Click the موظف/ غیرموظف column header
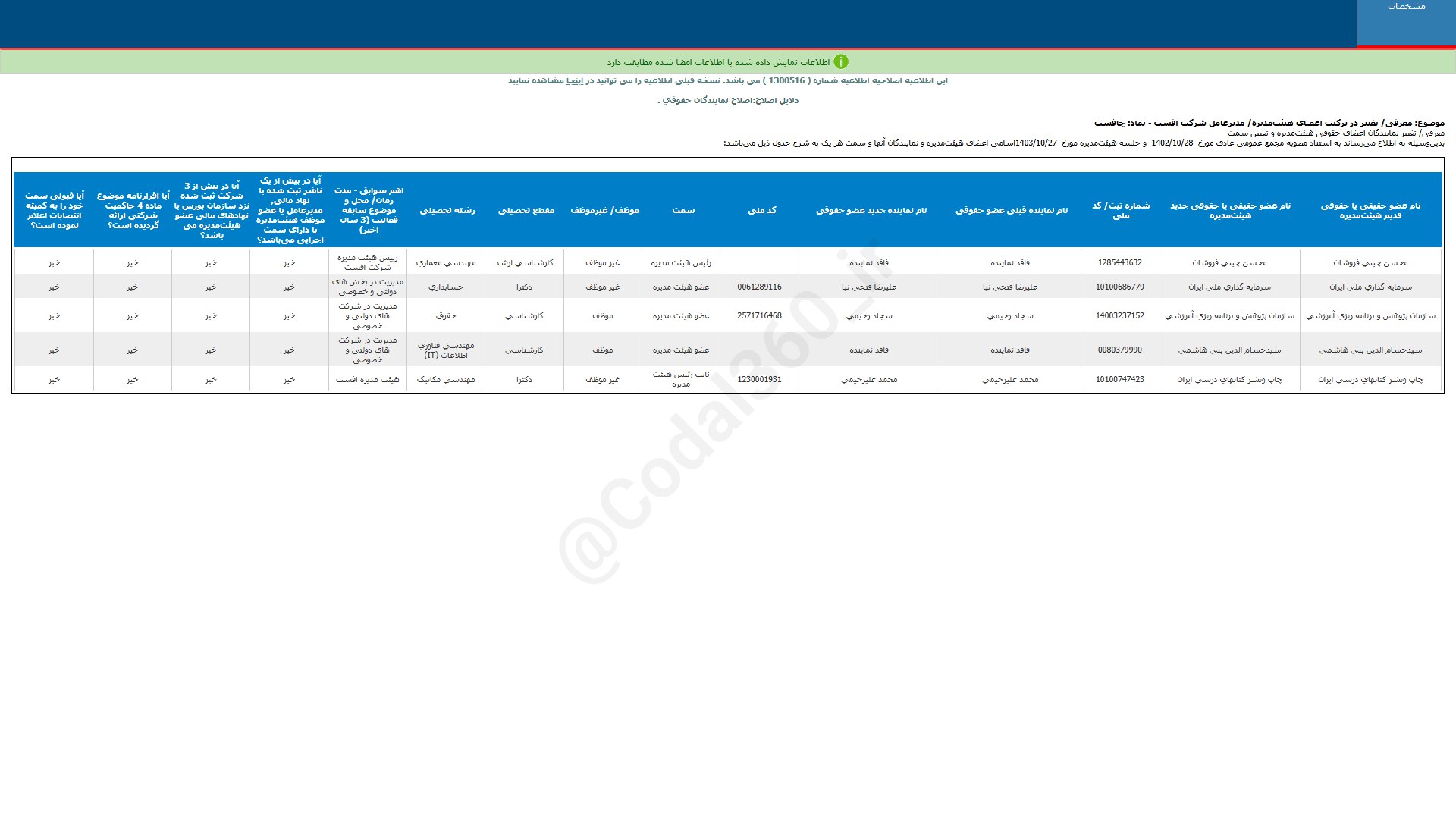1456x819 pixels. coord(604,210)
